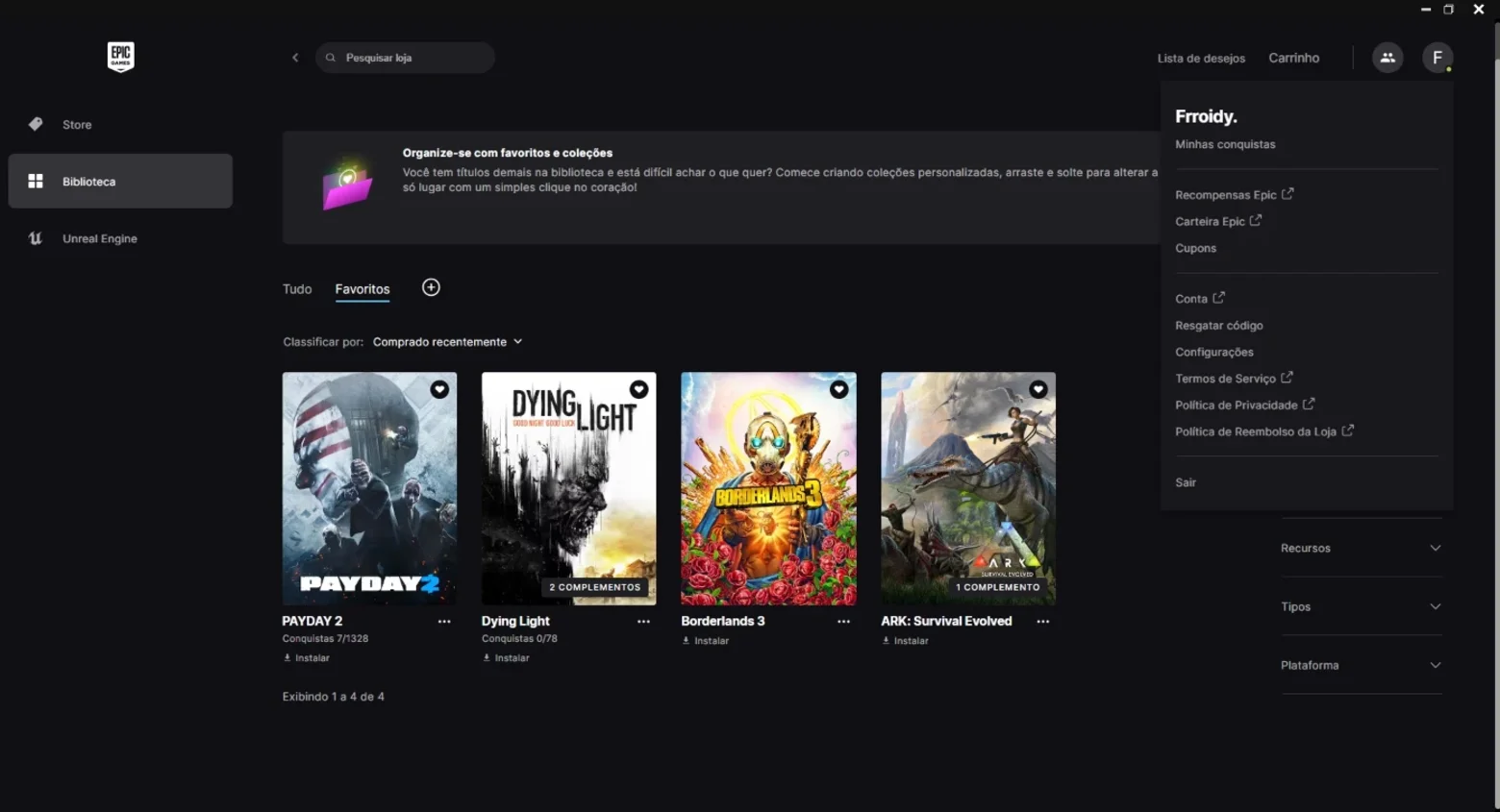Open Conta account page
The height and width of the screenshot is (812, 1500).
tap(1199, 299)
